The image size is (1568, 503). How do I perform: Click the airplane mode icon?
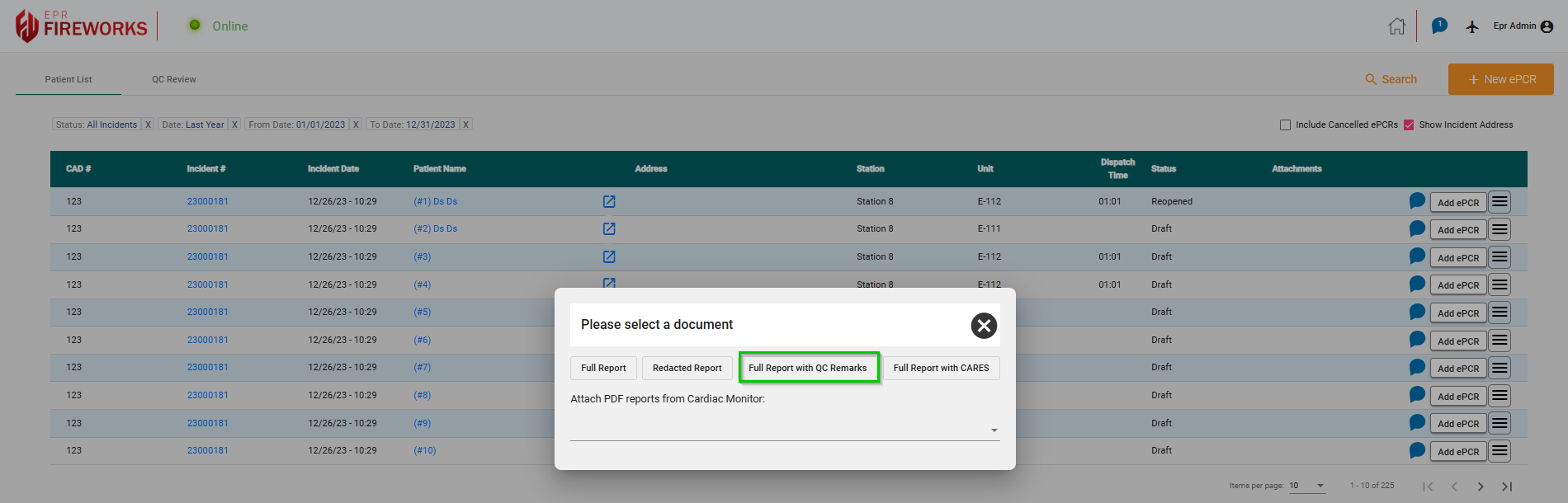[1472, 26]
